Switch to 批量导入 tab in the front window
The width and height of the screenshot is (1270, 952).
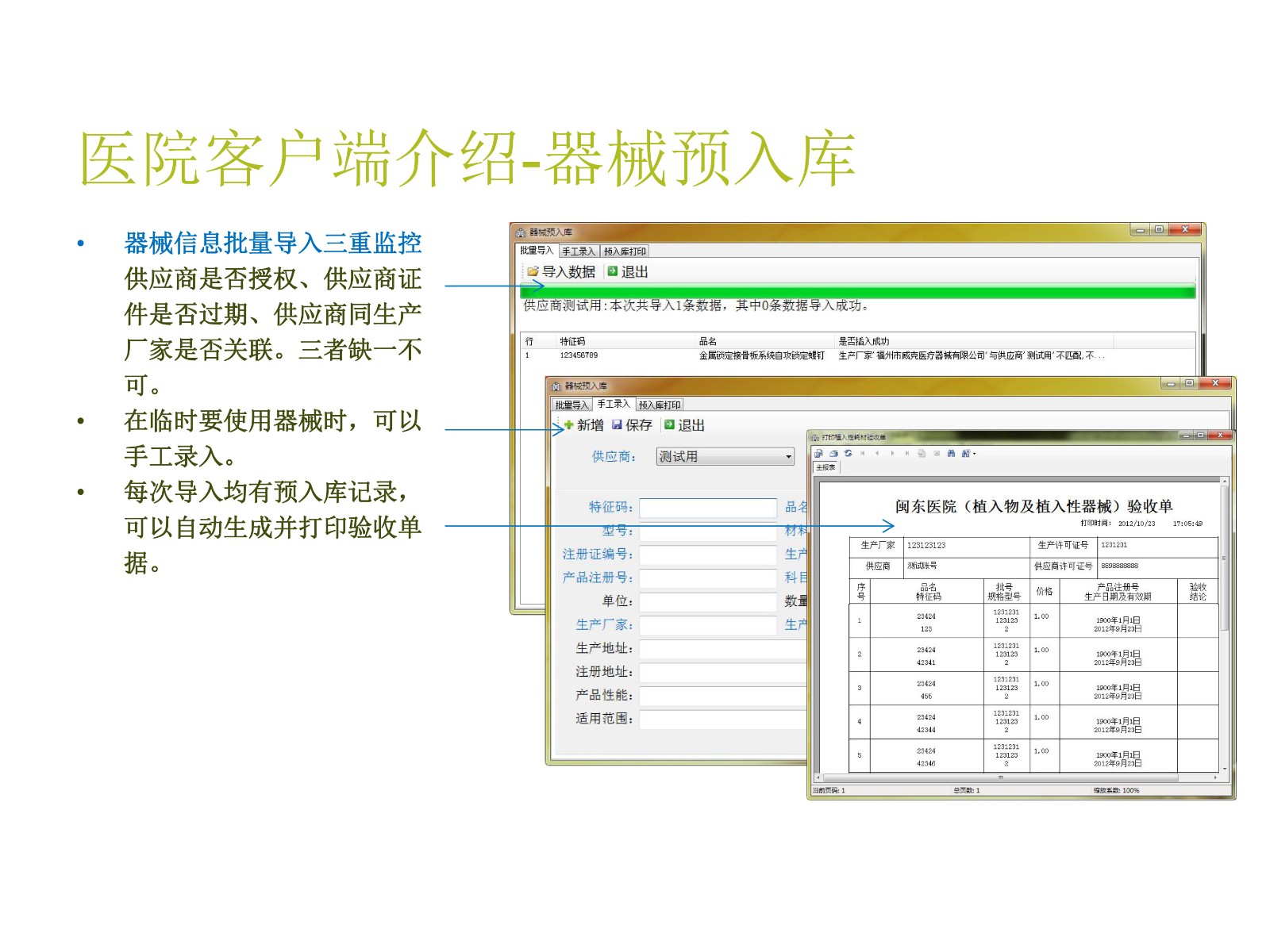click(571, 405)
